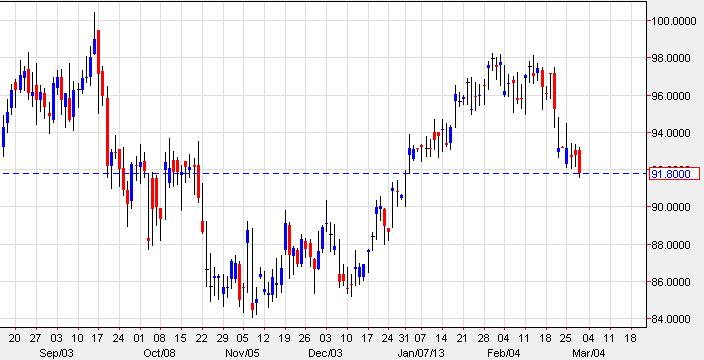Click the 90.0000 price axis label

671,207
